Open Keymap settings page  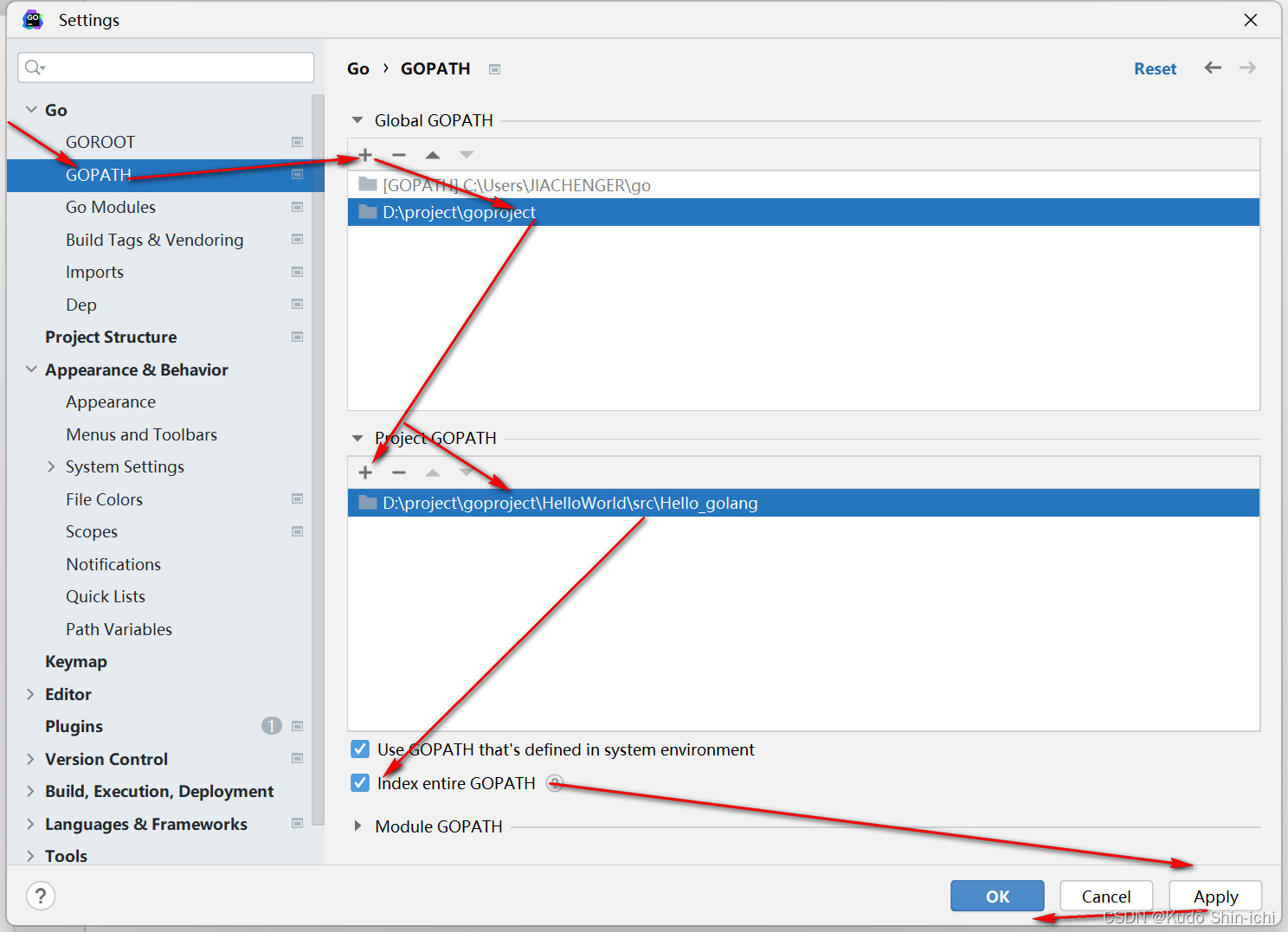tap(76, 662)
